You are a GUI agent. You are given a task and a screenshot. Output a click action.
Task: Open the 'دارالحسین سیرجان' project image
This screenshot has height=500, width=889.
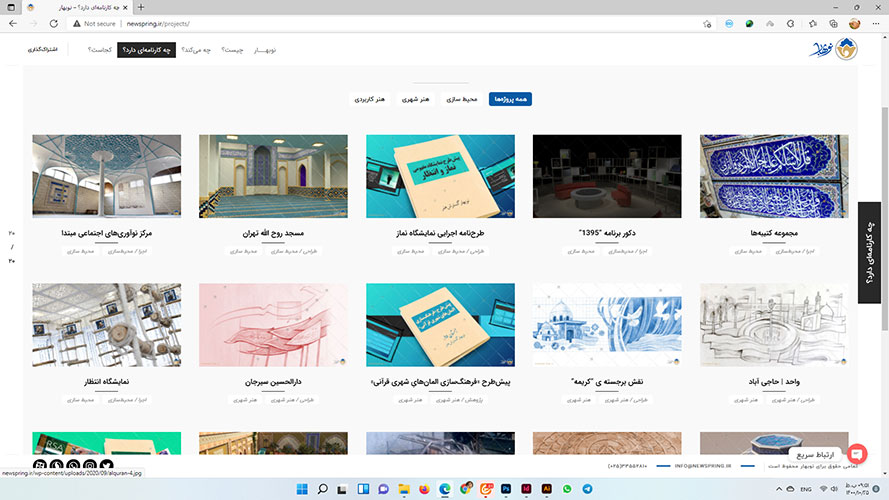273,325
